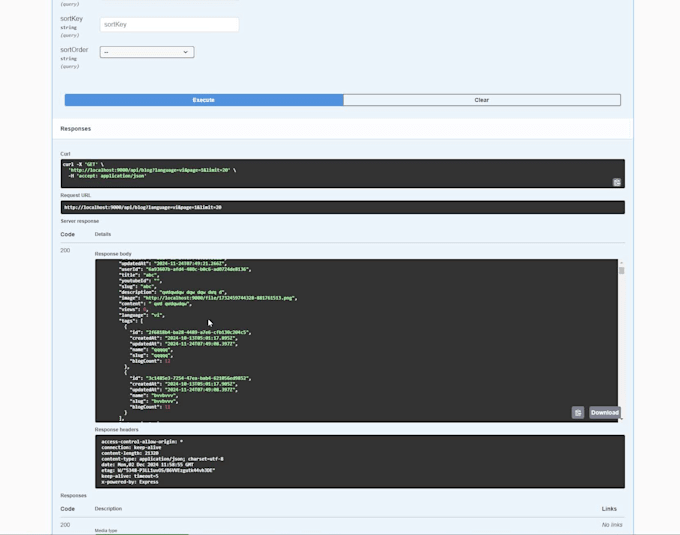680x535 pixels.
Task: Click the sortOrder parameter label
Action: [x=74, y=50]
